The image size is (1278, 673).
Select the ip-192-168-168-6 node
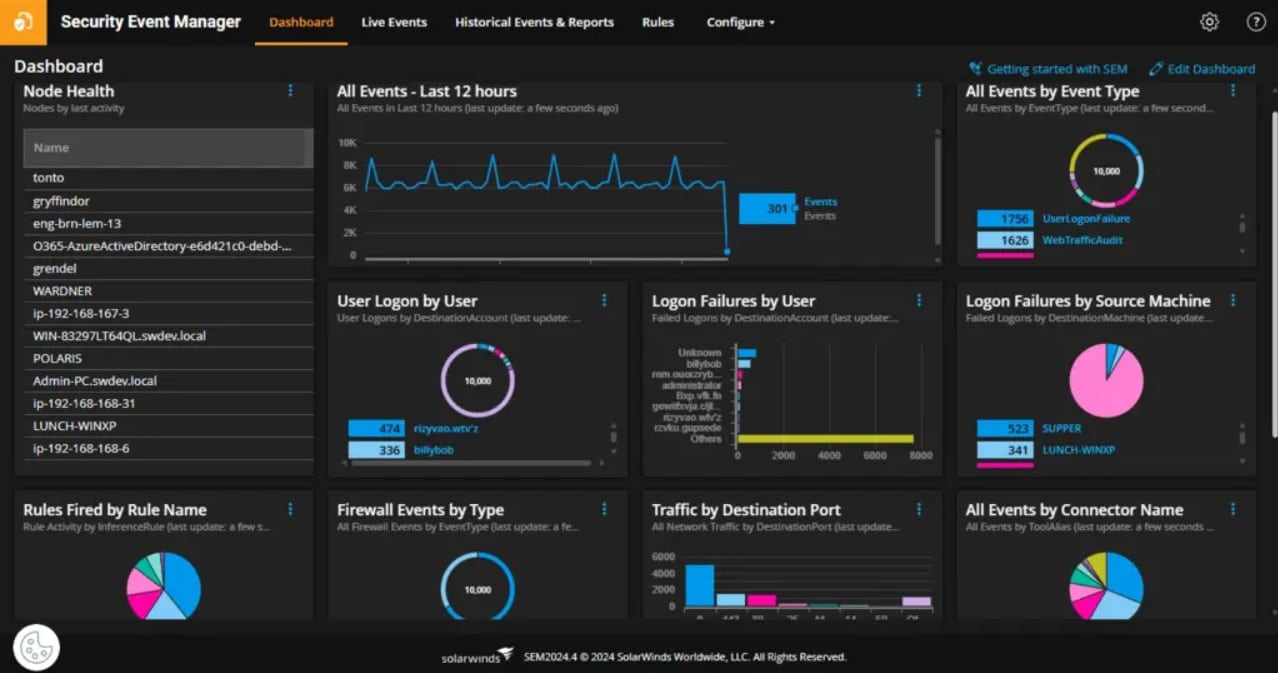(x=168, y=448)
